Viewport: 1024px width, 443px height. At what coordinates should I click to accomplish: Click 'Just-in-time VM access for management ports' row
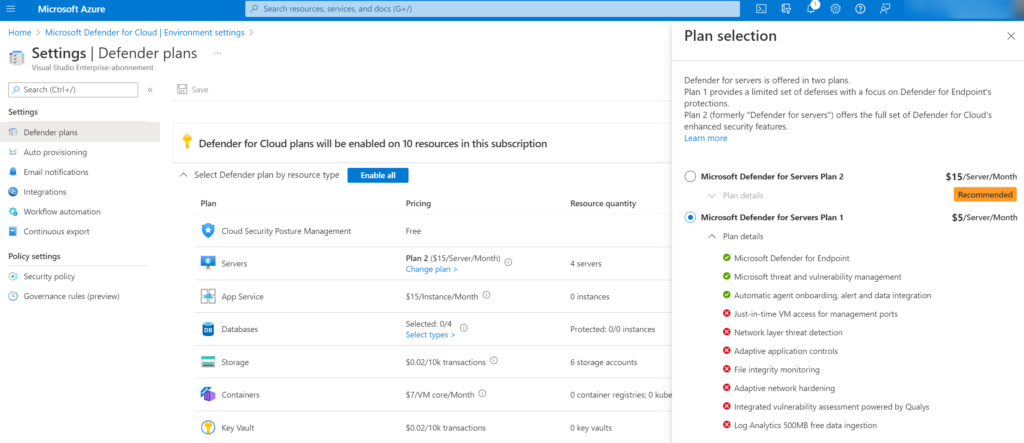[x=810, y=314]
